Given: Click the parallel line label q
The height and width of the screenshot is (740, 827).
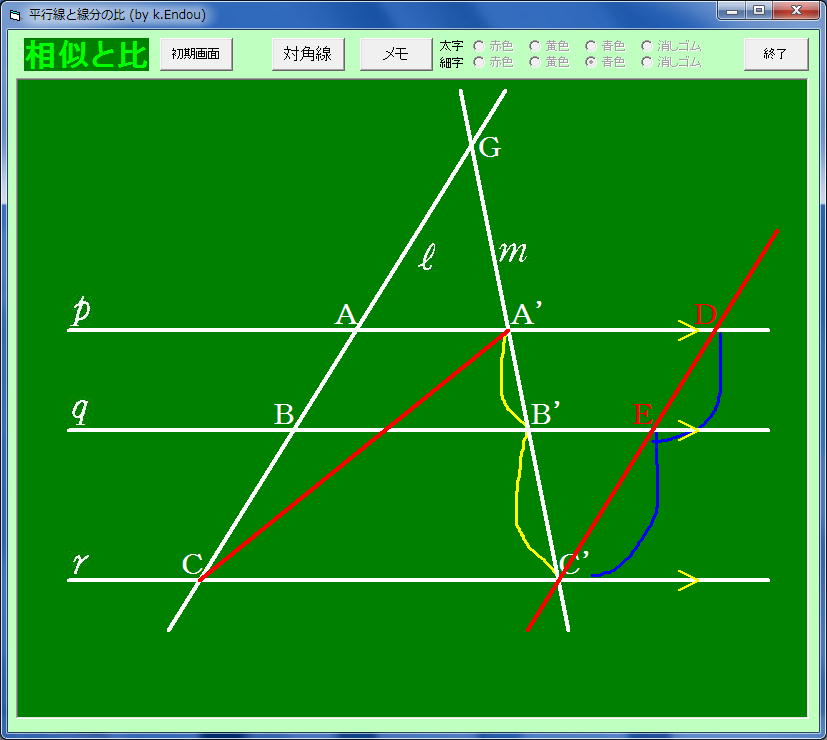Looking at the screenshot, I should (x=80, y=411).
